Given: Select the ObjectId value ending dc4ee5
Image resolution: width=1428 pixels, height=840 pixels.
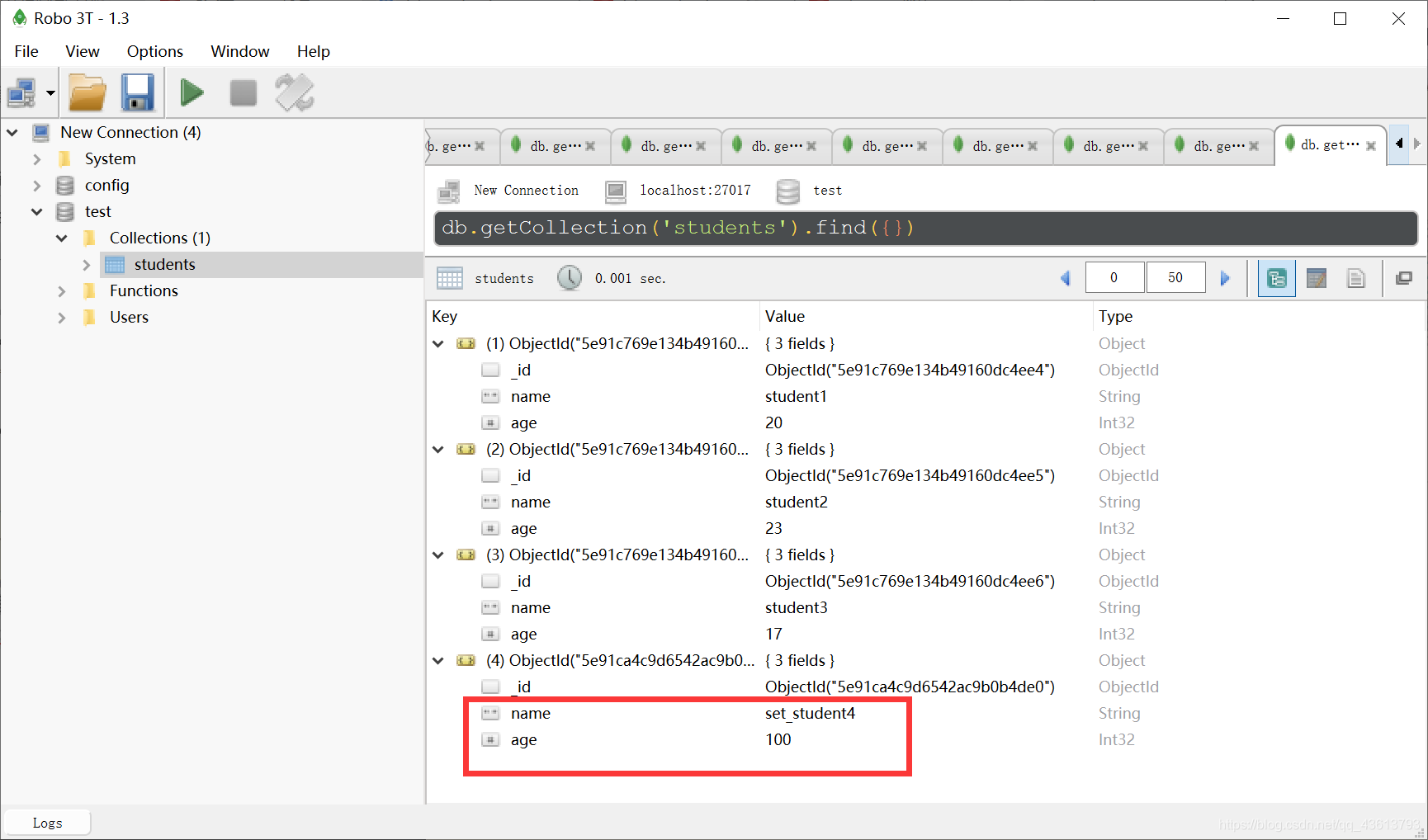Looking at the screenshot, I should (x=910, y=475).
